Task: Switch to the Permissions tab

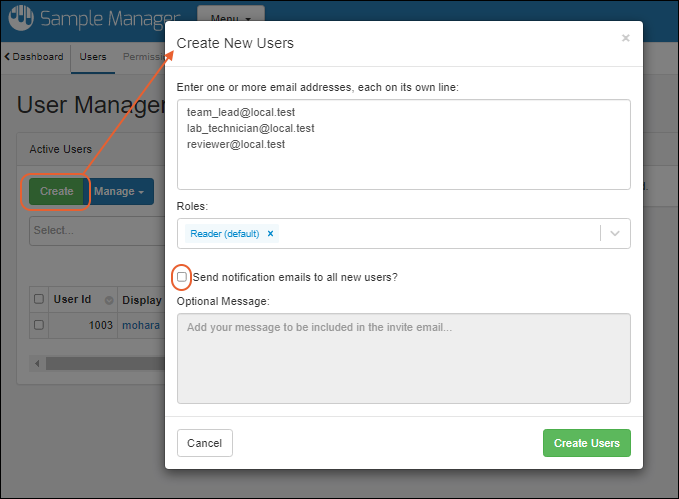Action: click(x=143, y=57)
